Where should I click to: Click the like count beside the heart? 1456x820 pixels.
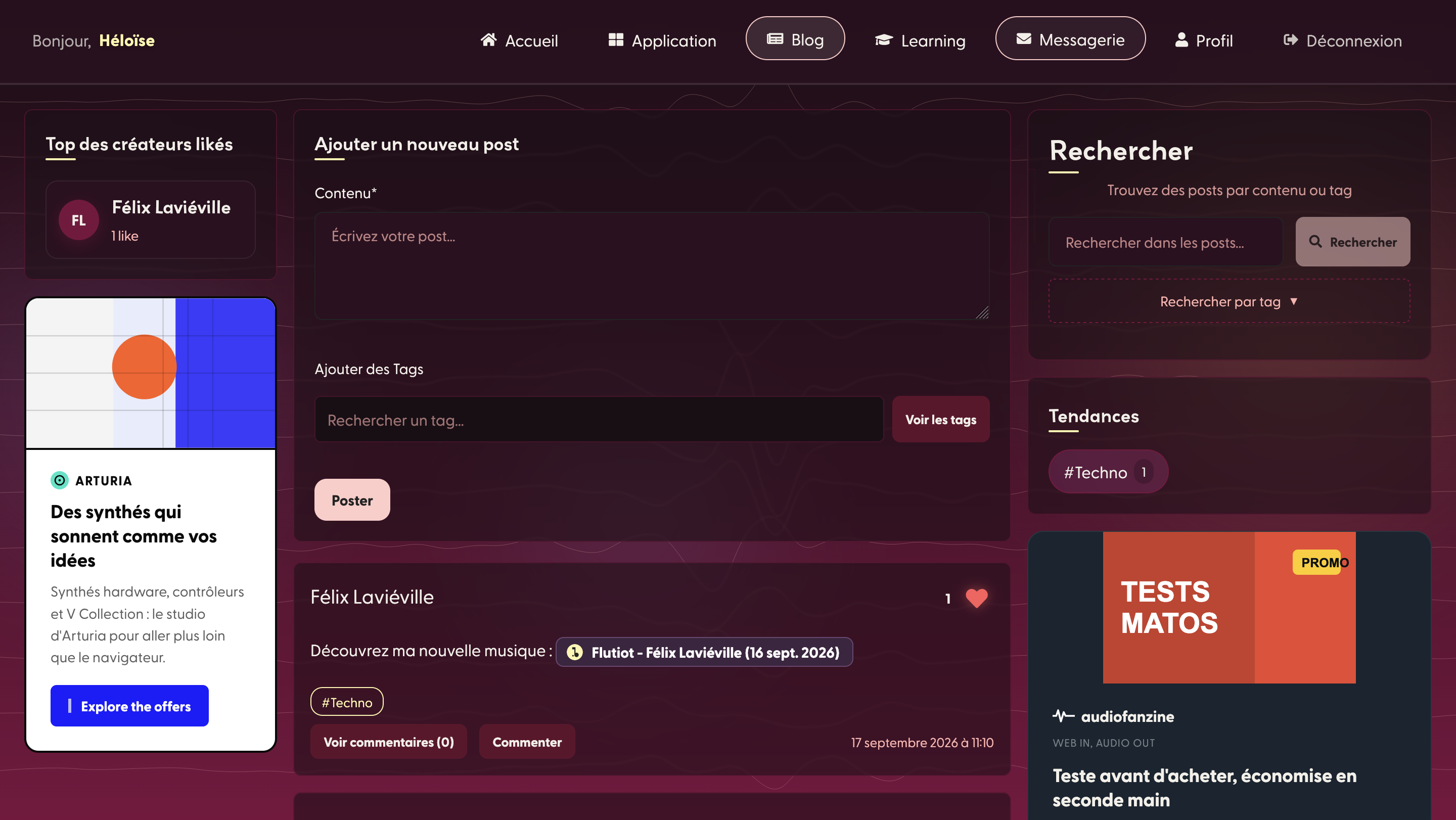tap(948, 599)
